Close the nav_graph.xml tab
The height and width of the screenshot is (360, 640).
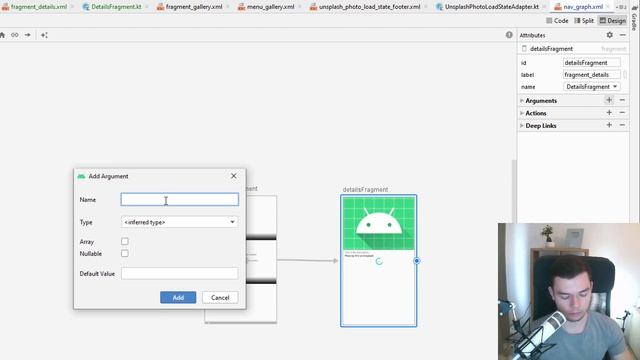pyautogui.click(x=608, y=7)
